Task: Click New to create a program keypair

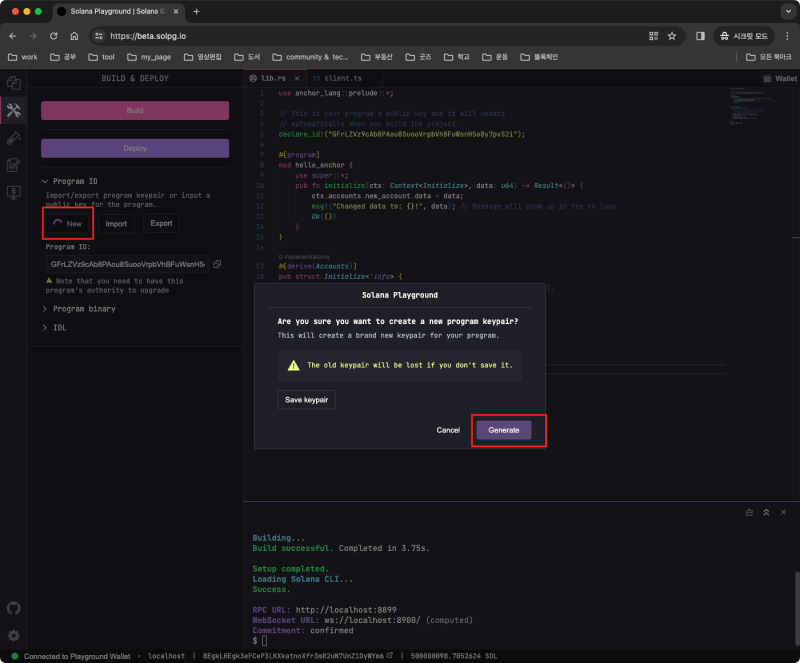Action: [x=68, y=223]
